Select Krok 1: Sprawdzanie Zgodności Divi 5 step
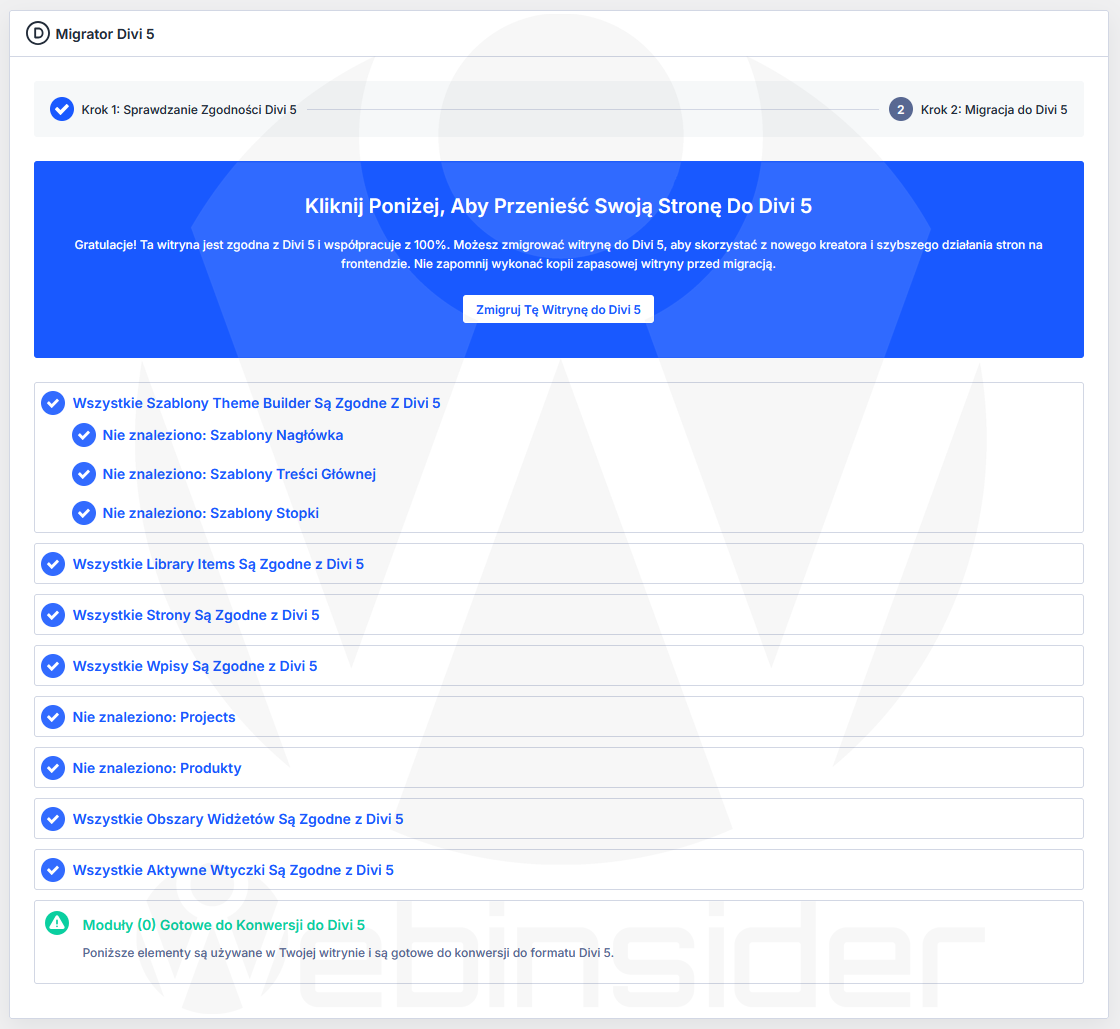 coord(189,109)
